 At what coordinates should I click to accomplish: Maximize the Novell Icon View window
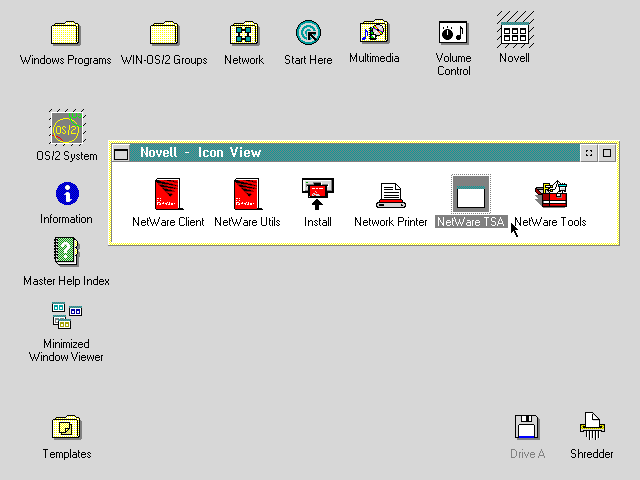[607, 153]
